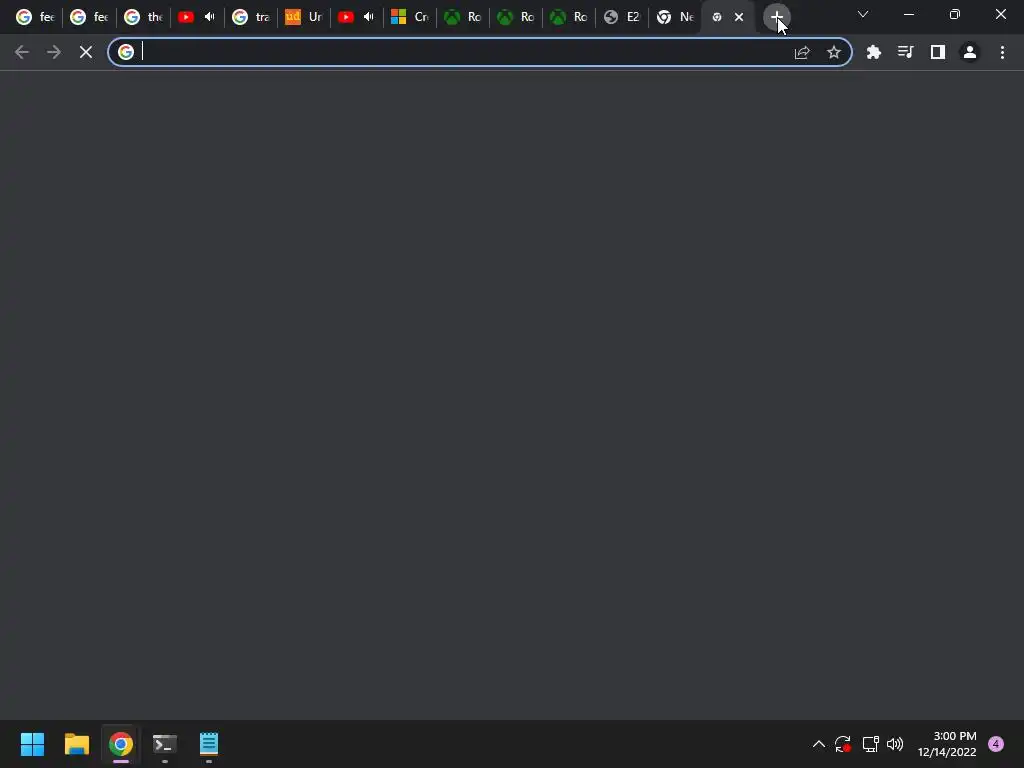Open File Explorer from taskbar
Screen dimensions: 1024x768
coord(76,744)
